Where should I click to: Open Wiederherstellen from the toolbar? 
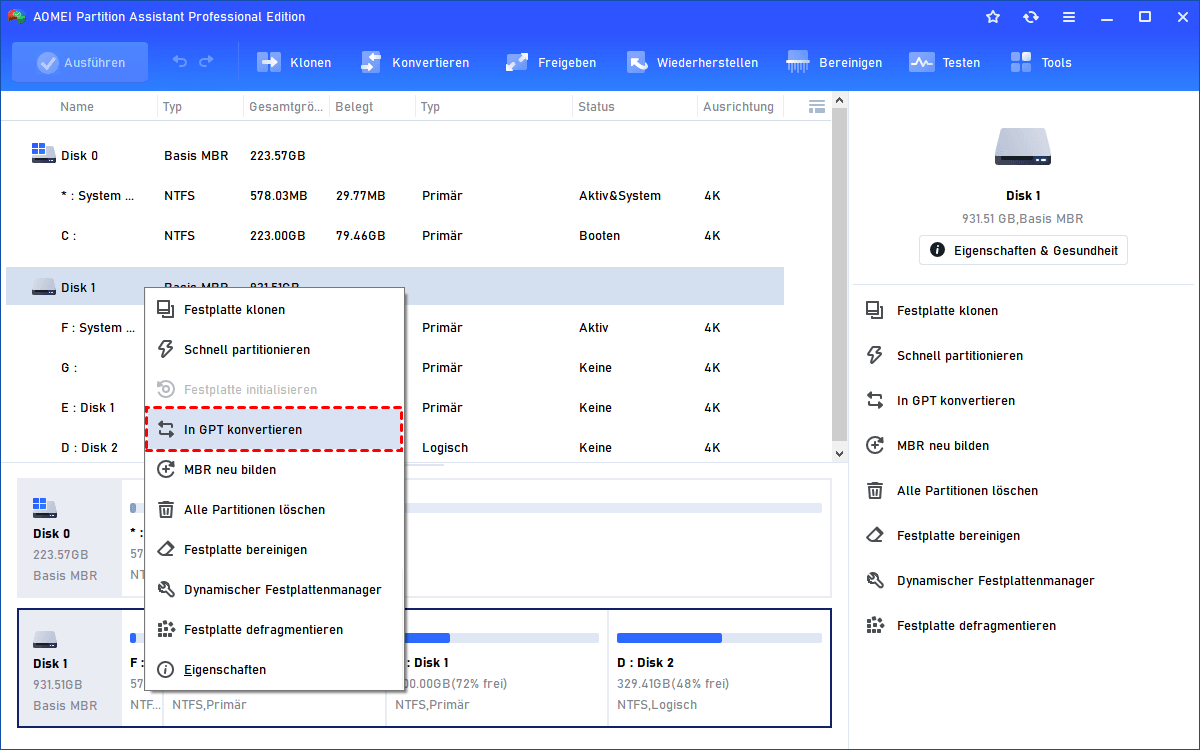tap(638, 62)
